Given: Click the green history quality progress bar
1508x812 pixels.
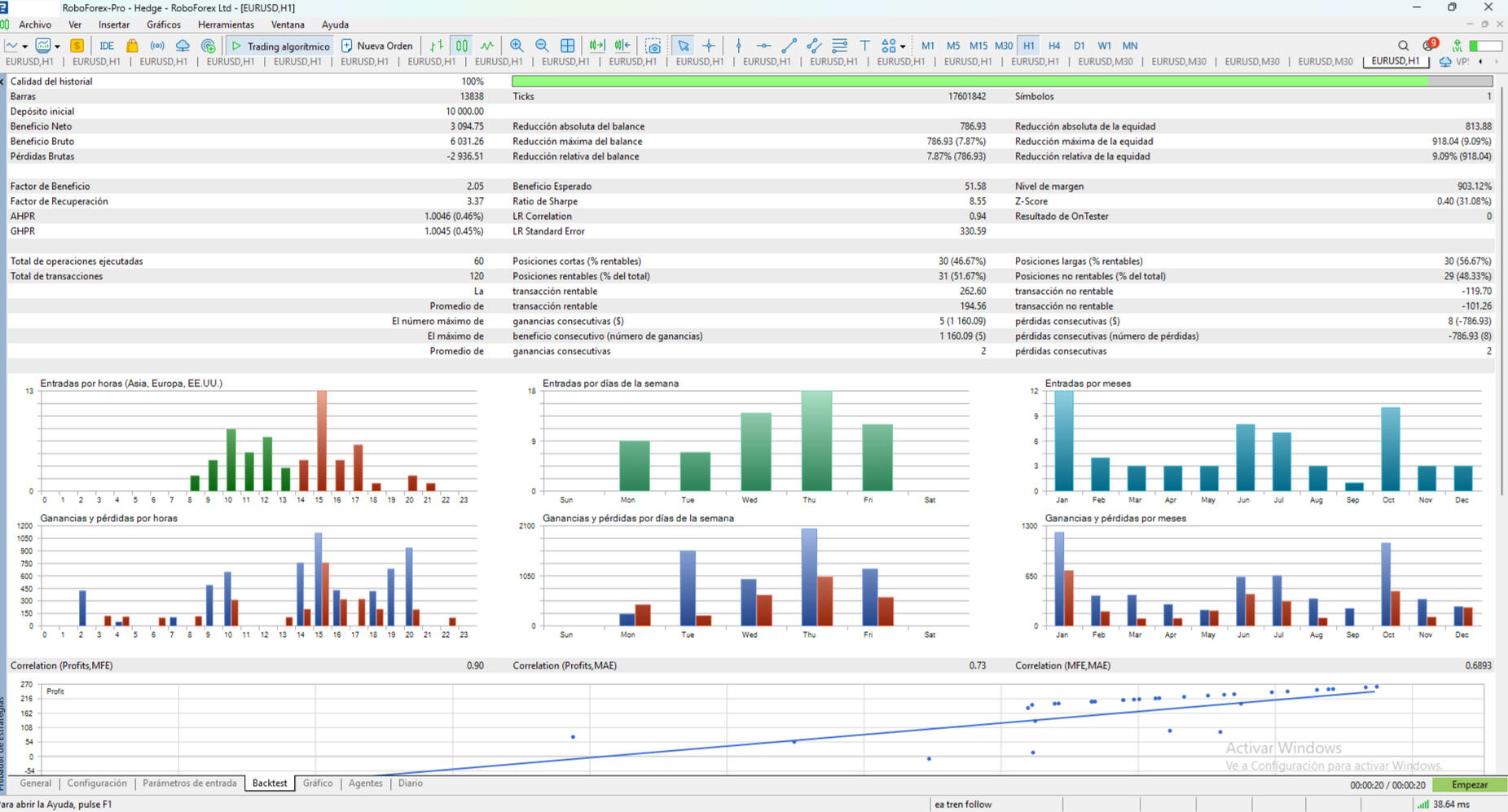Looking at the screenshot, I should point(969,81).
